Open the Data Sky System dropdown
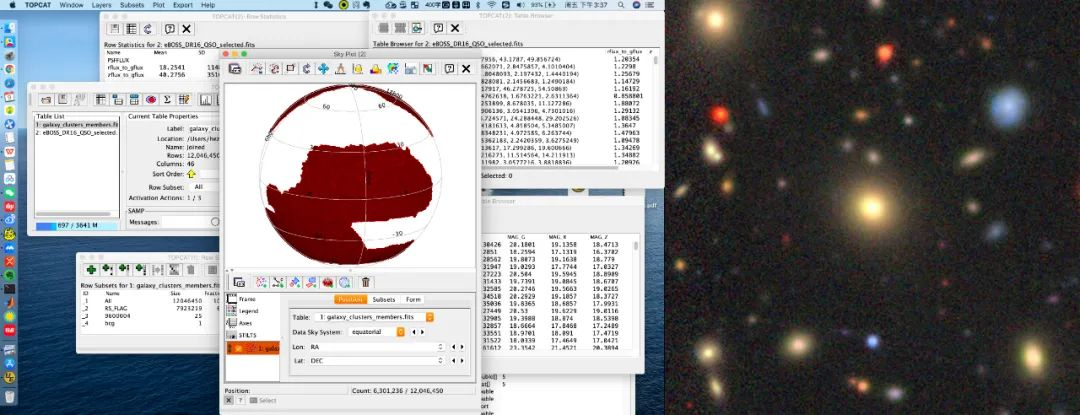 400,331
